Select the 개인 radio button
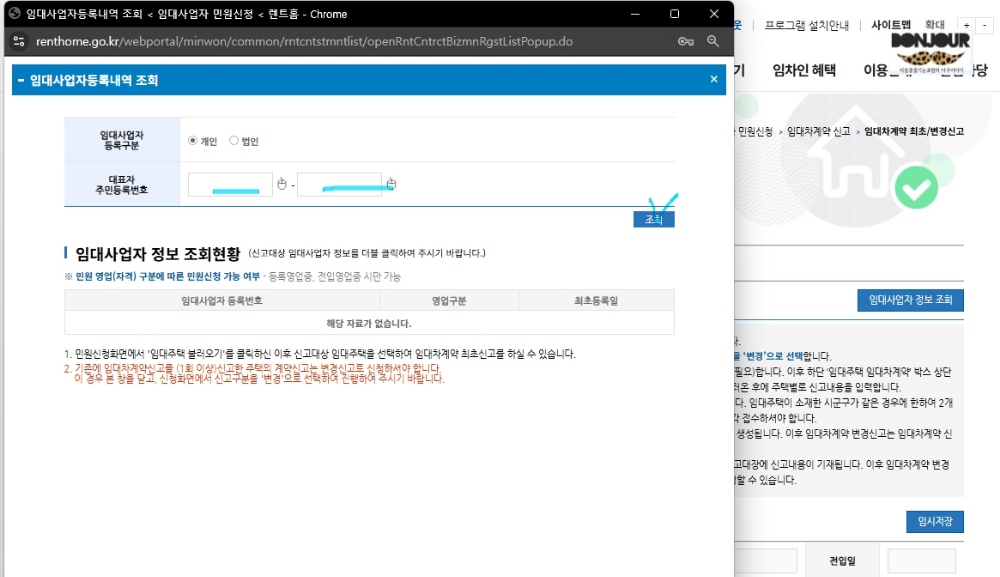 tap(193, 140)
